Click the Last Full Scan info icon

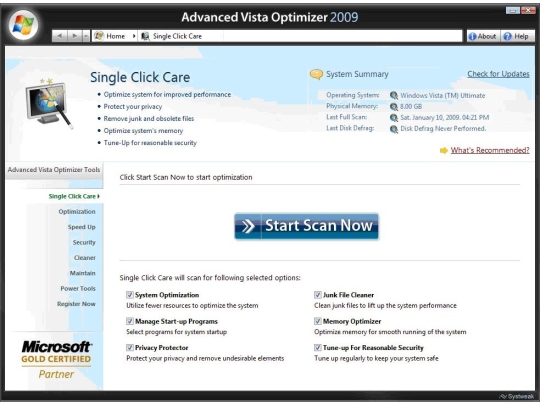(x=394, y=117)
